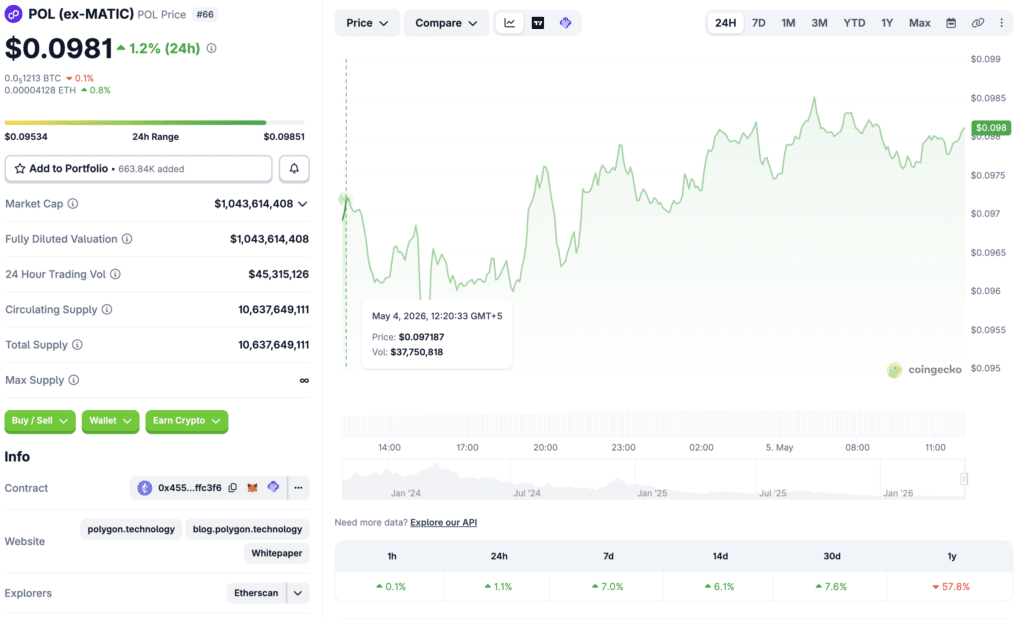Switch to line chart view icon

pos(509,23)
